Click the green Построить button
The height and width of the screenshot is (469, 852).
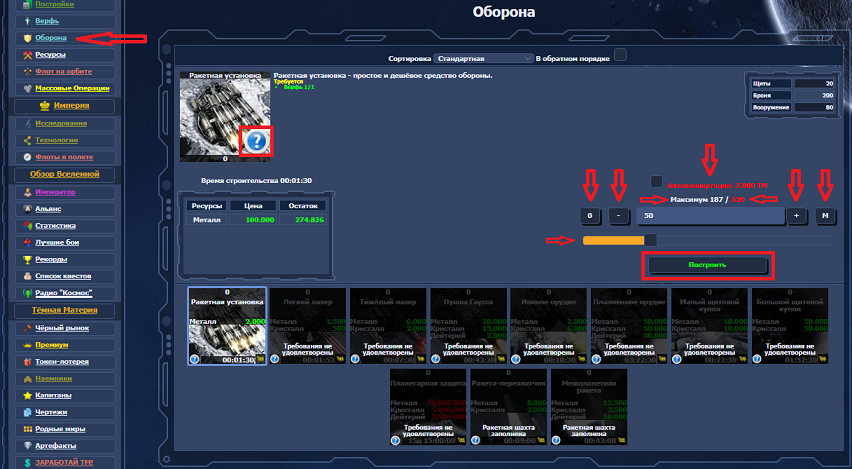(708, 266)
